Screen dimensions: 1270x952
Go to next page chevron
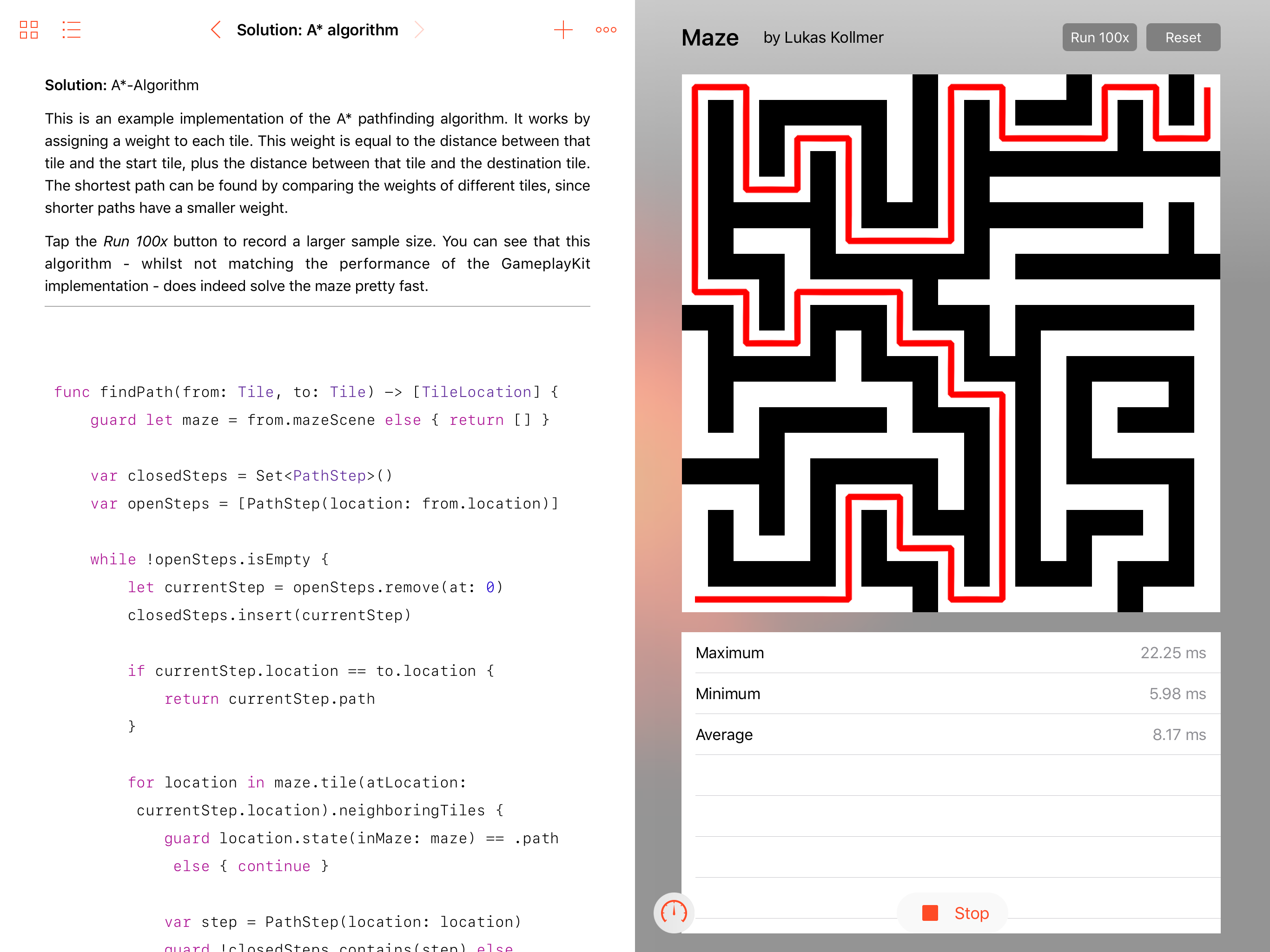pos(419,30)
